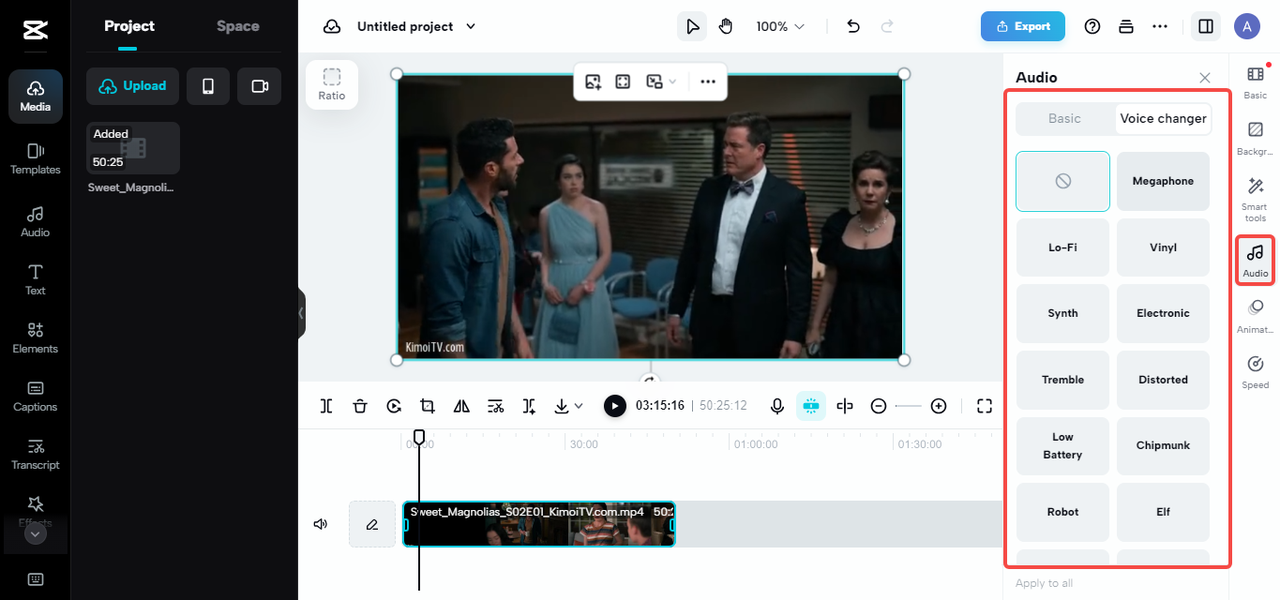Click the Export button

[1022, 26]
